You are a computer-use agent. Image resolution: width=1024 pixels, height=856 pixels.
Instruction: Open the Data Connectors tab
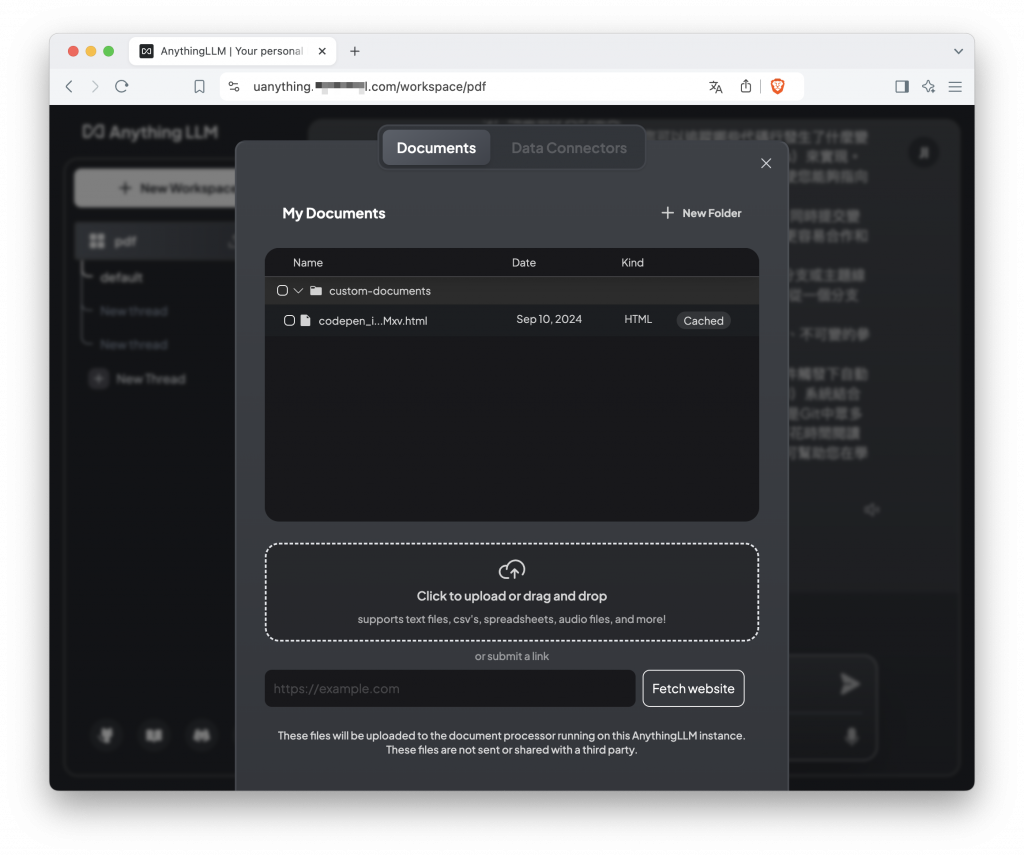[568, 148]
